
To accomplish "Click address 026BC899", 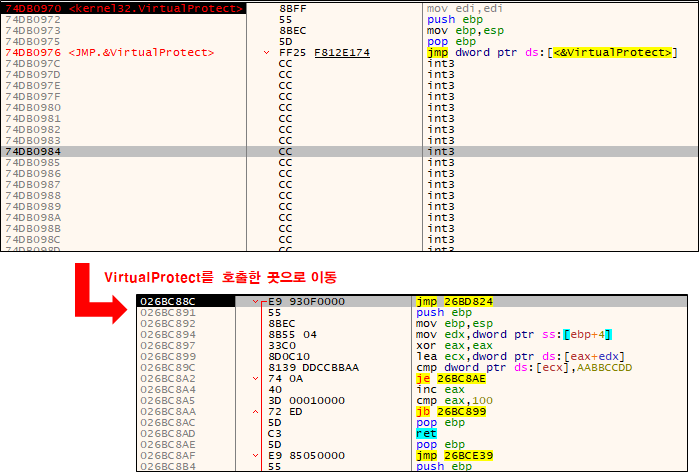I will [x=167, y=357].
